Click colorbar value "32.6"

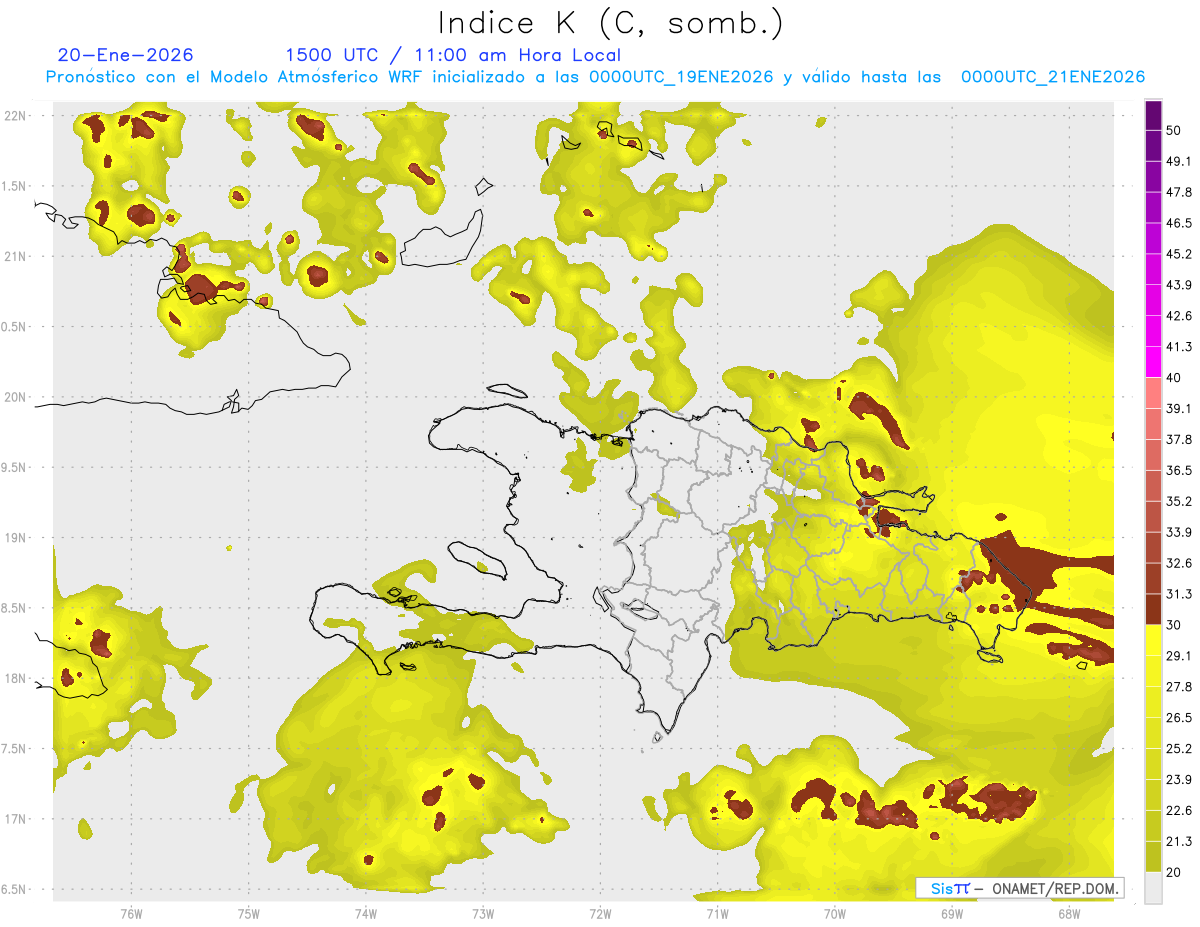[x=1179, y=563]
